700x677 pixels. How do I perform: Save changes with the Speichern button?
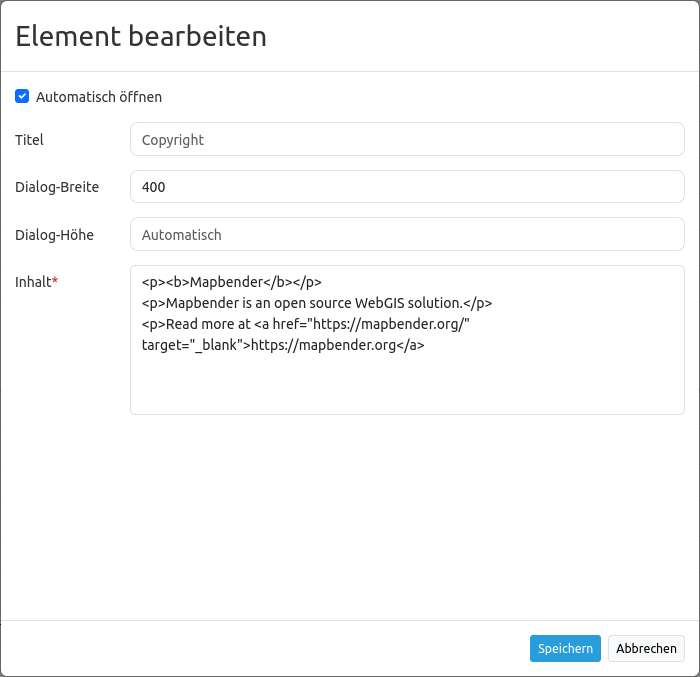(565, 648)
